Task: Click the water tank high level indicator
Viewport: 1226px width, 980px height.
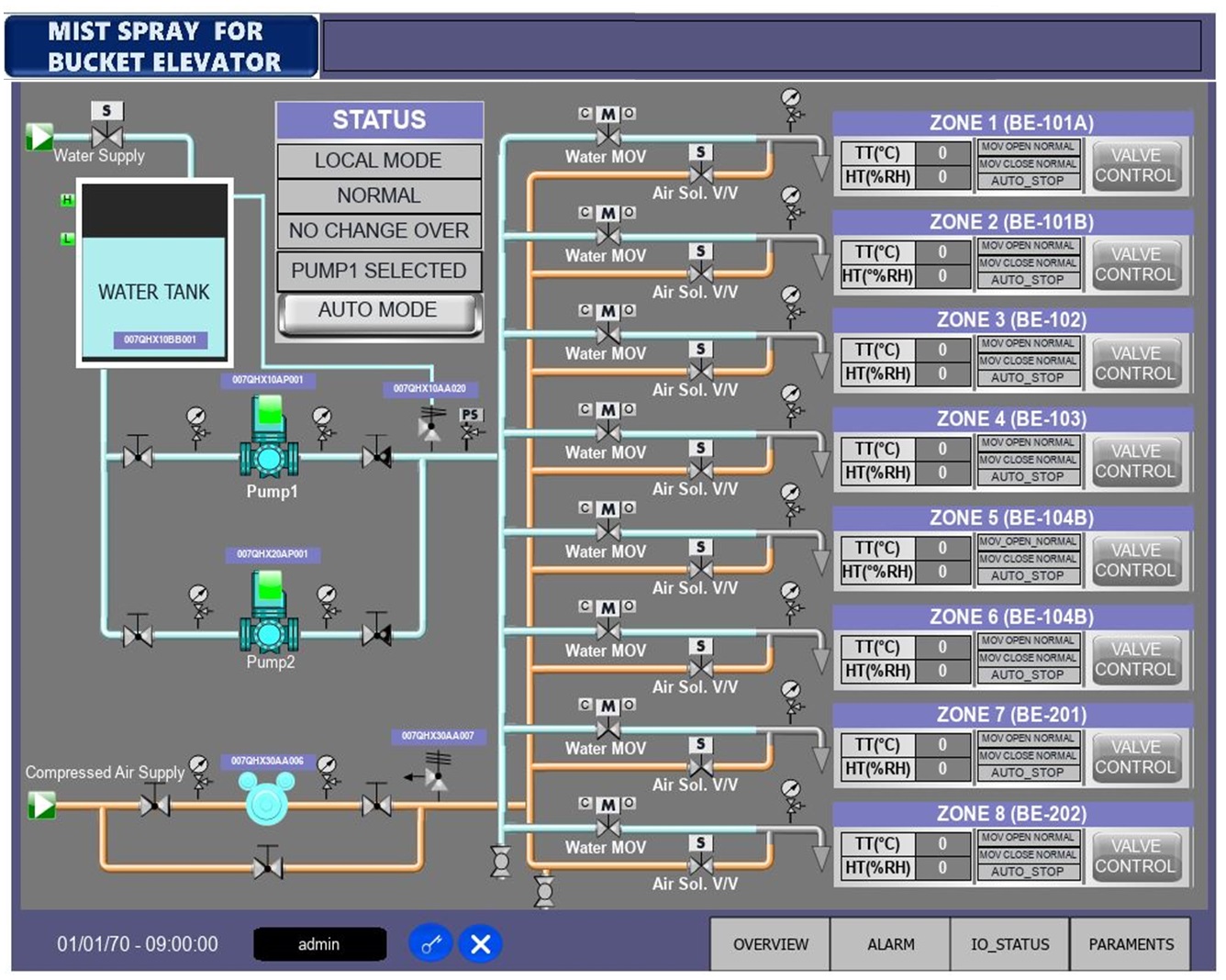Action: [x=67, y=199]
